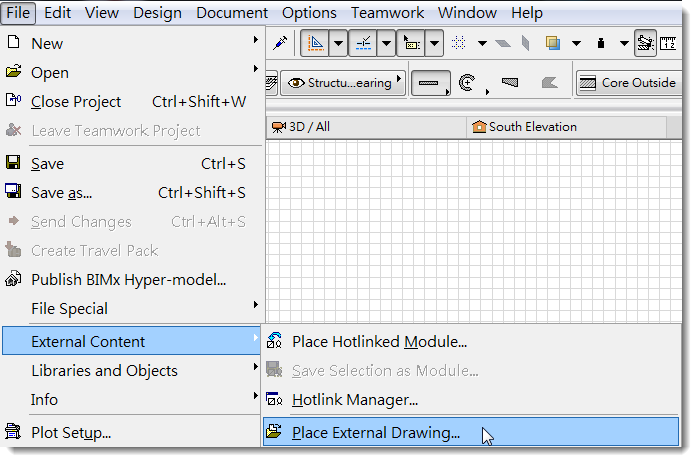The height and width of the screenshot is (462, 697).
Task: Open dropdown next to snap intersection tool
Action: click(x=386, y=43)
